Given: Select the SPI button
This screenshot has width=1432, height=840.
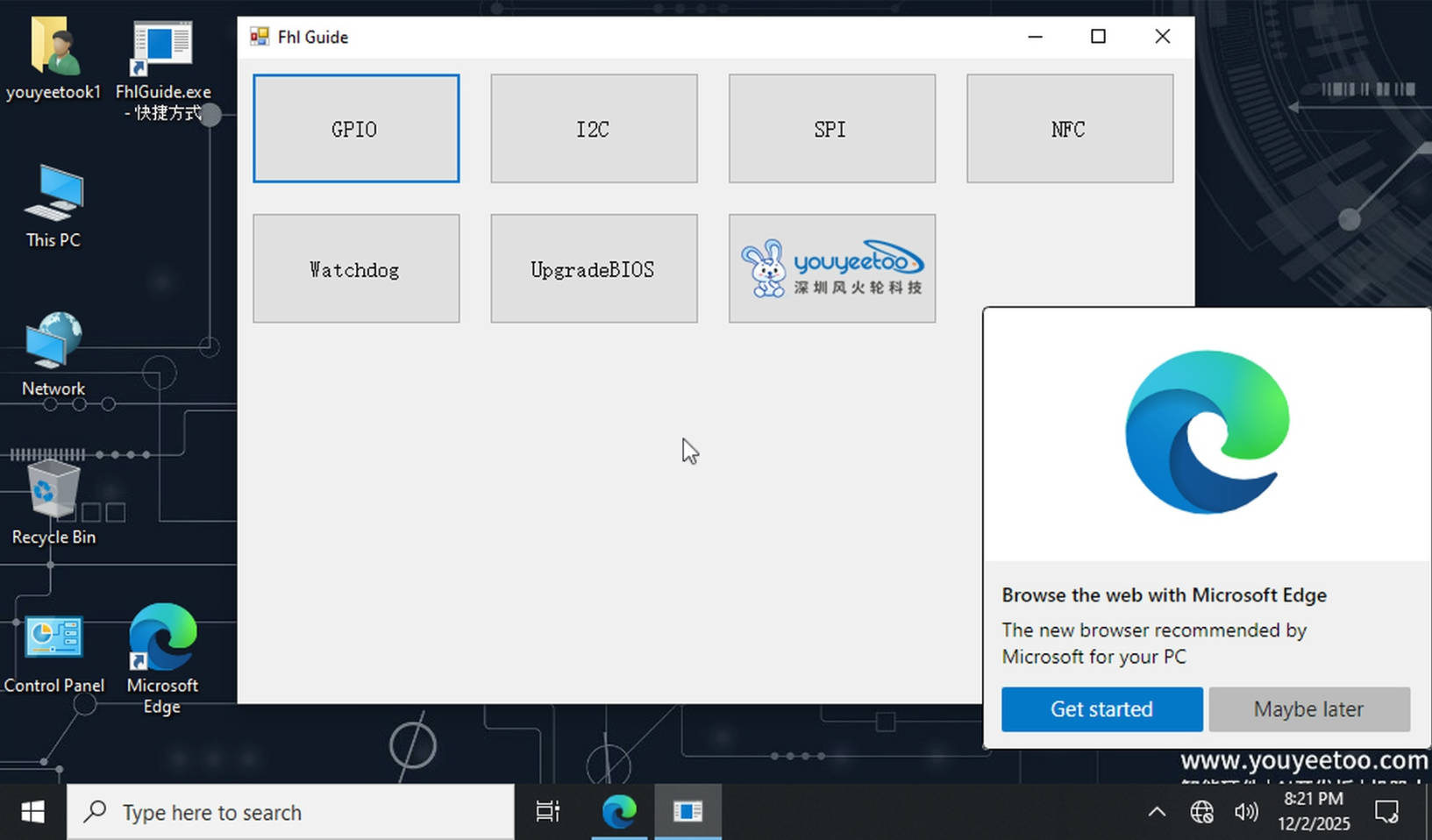Looking at the screenshot, I should pyautogui.click(x=831, y=129).
